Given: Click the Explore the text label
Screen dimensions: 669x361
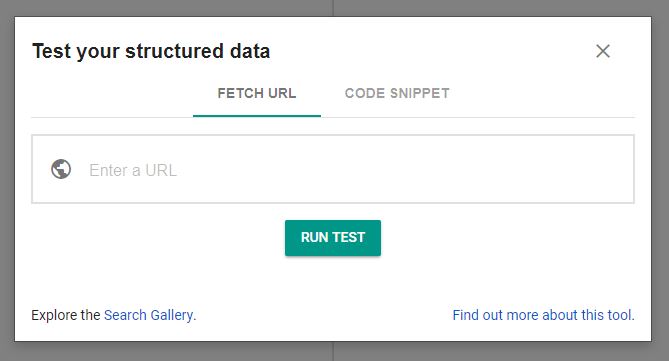Looking at the screenshot, I should tap(66, 315).
